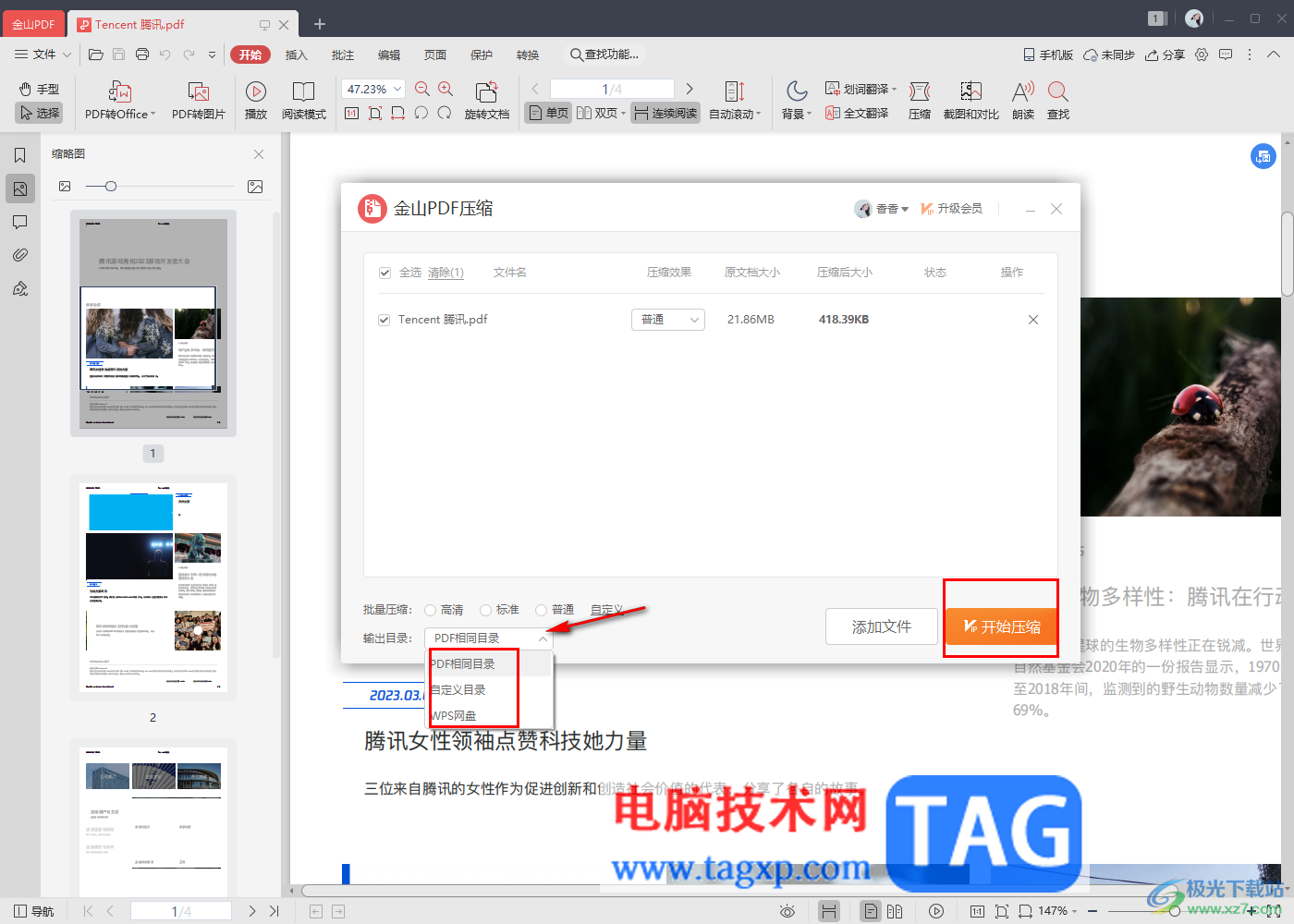Open the settings gear in title bar

(1202, 55)
